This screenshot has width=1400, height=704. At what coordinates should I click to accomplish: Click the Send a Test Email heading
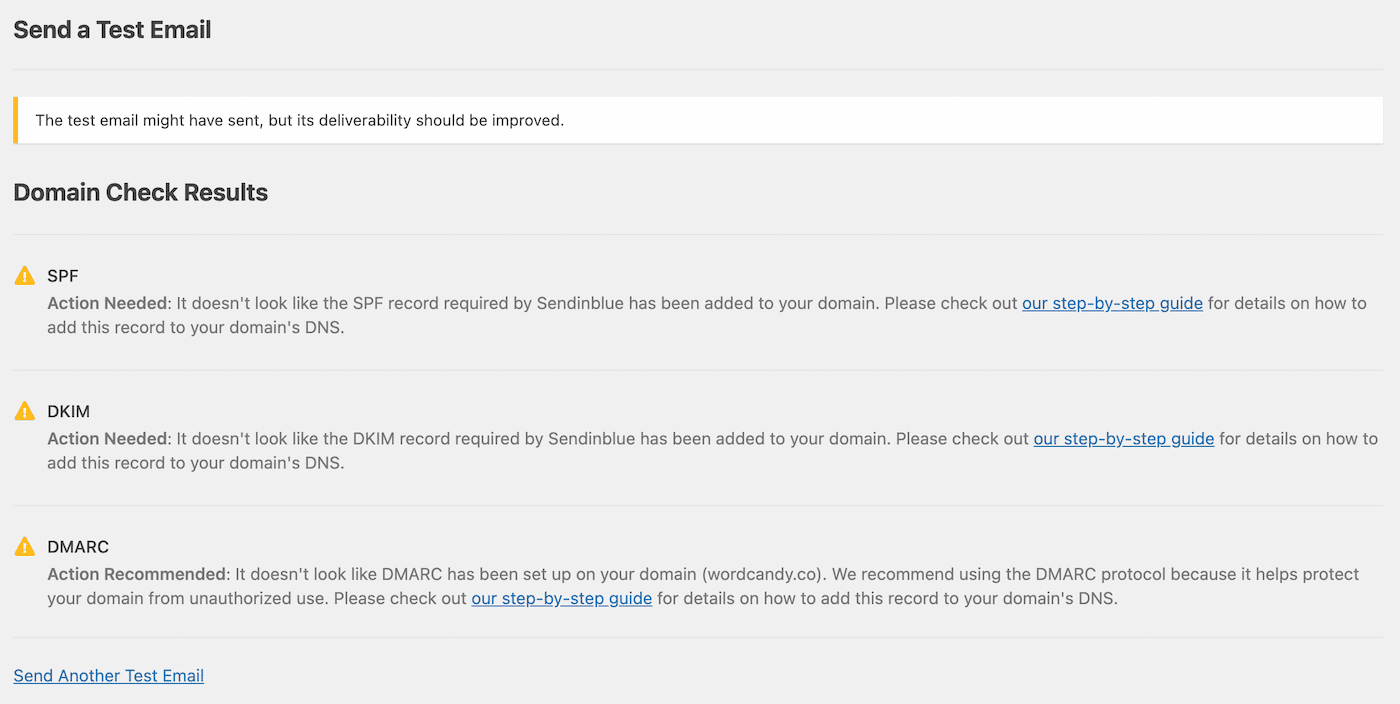(x=111, y=30)
